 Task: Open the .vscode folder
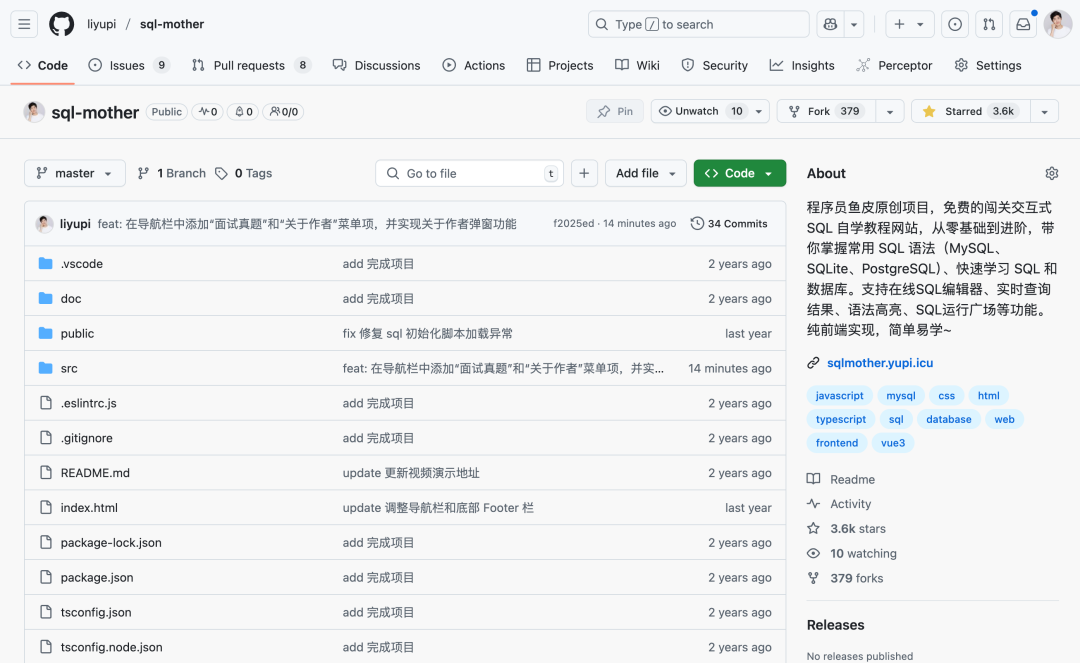pyautogui.click(x=81, y=264)
